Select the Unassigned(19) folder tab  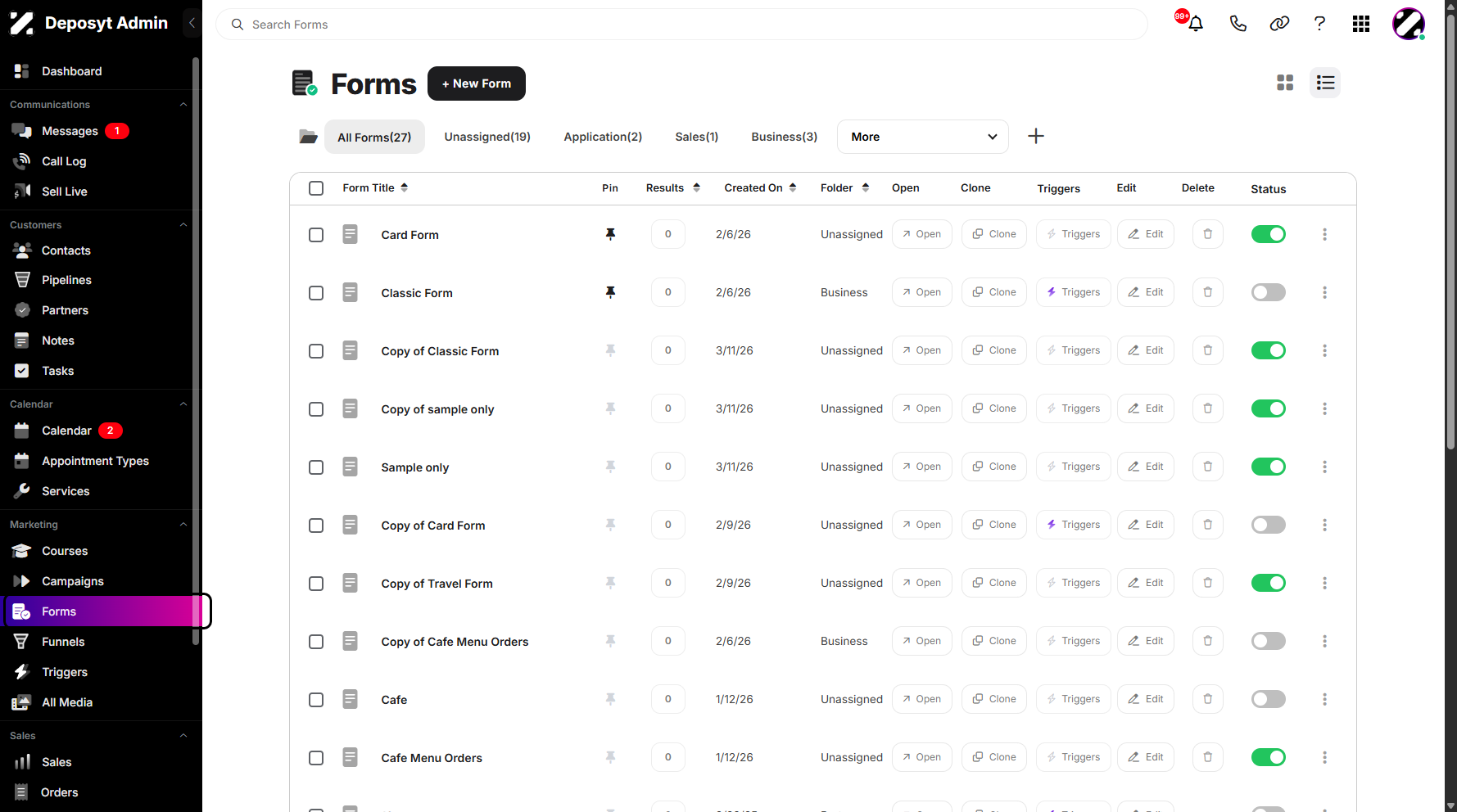click(487, 137)
